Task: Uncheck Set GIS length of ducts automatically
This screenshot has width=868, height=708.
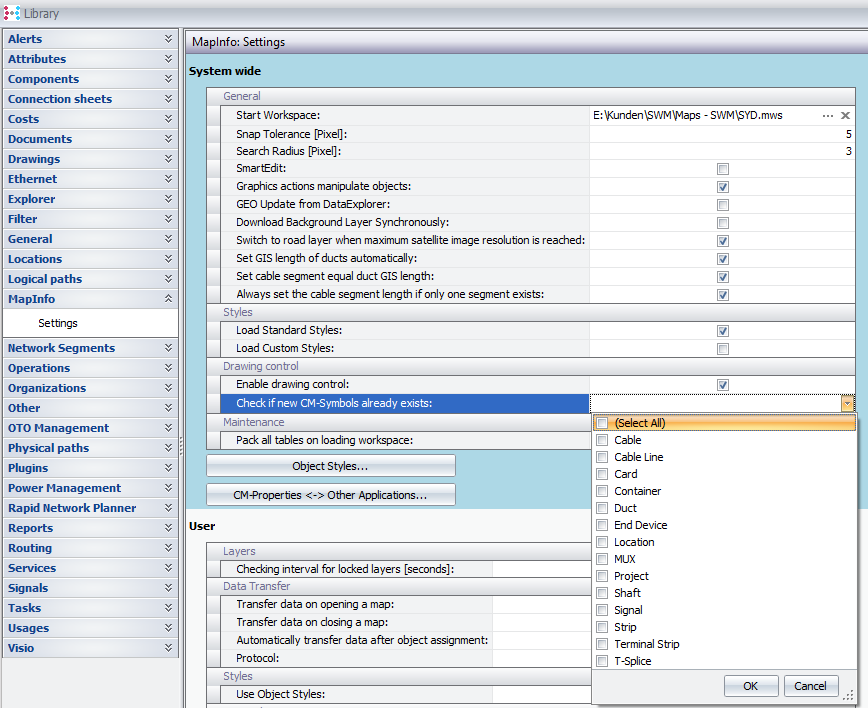Action: pos(722,259)
